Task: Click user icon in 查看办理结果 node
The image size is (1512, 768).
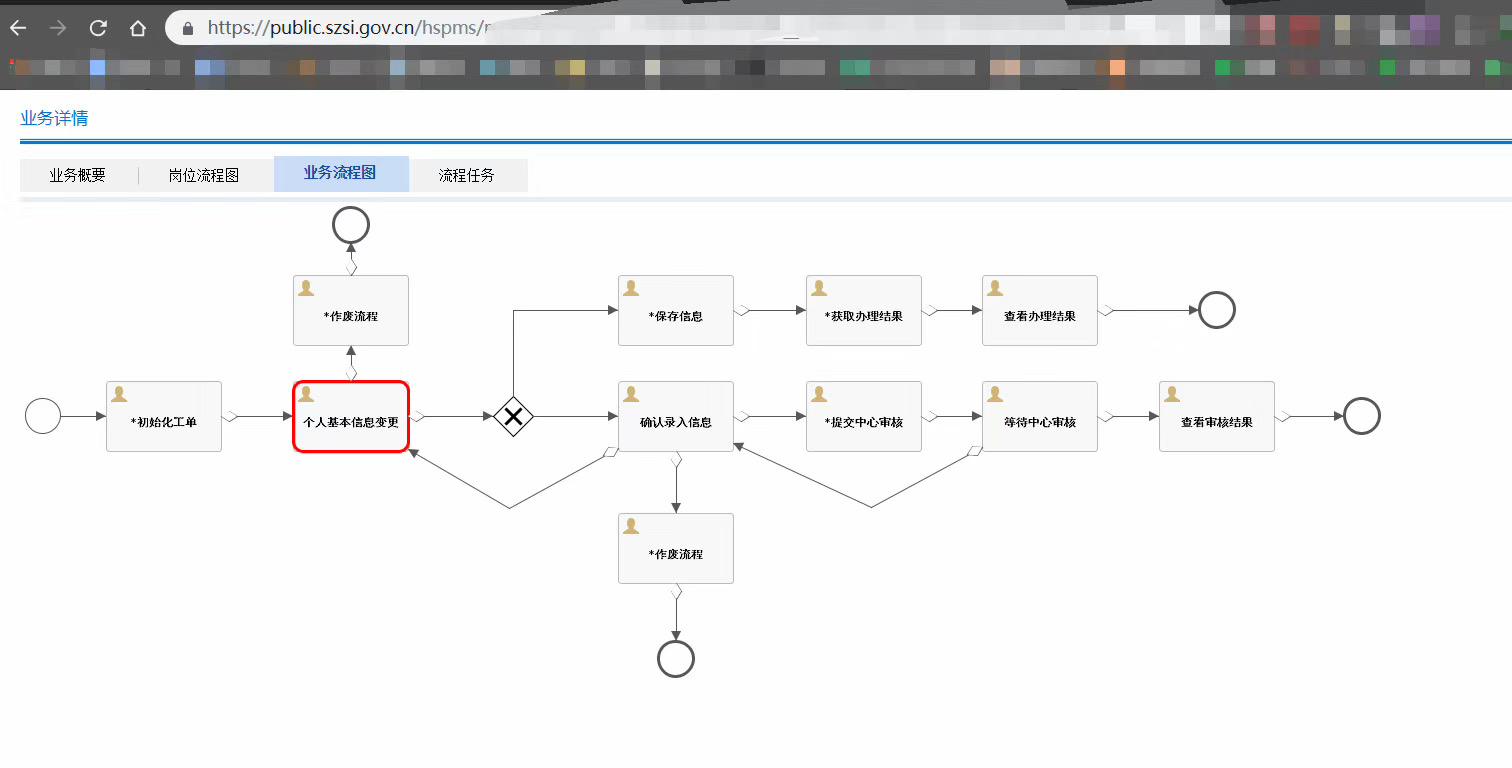Action: point(995,288)
